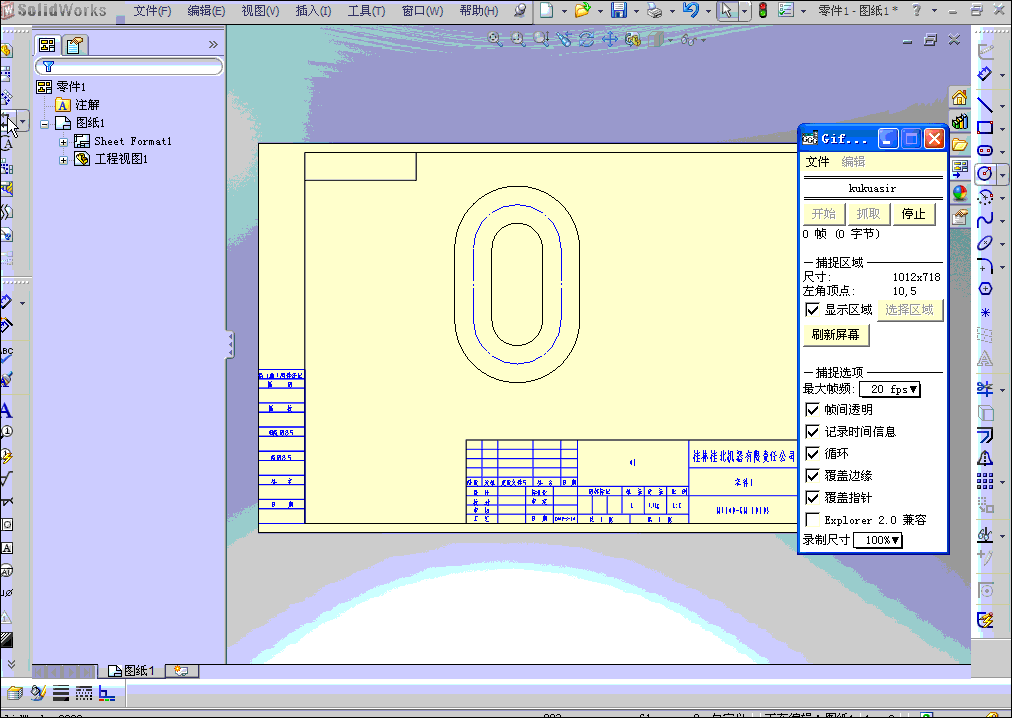The width and height of the screenshot is (1012, 718).
Task: Click the 停止 button in Gif window
Action: coord(913,214)
